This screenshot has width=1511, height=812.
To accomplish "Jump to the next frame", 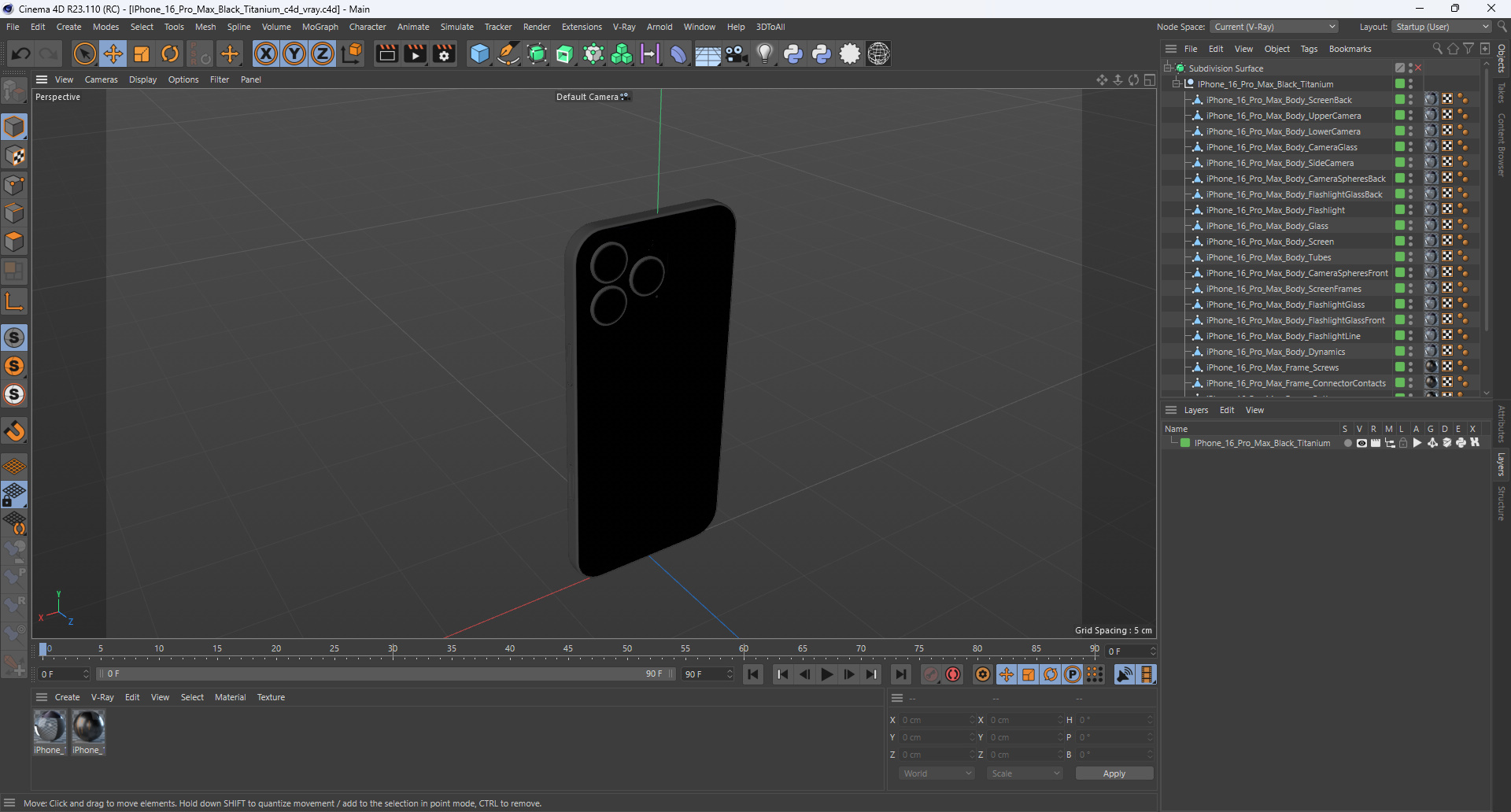I will point(849,675).
